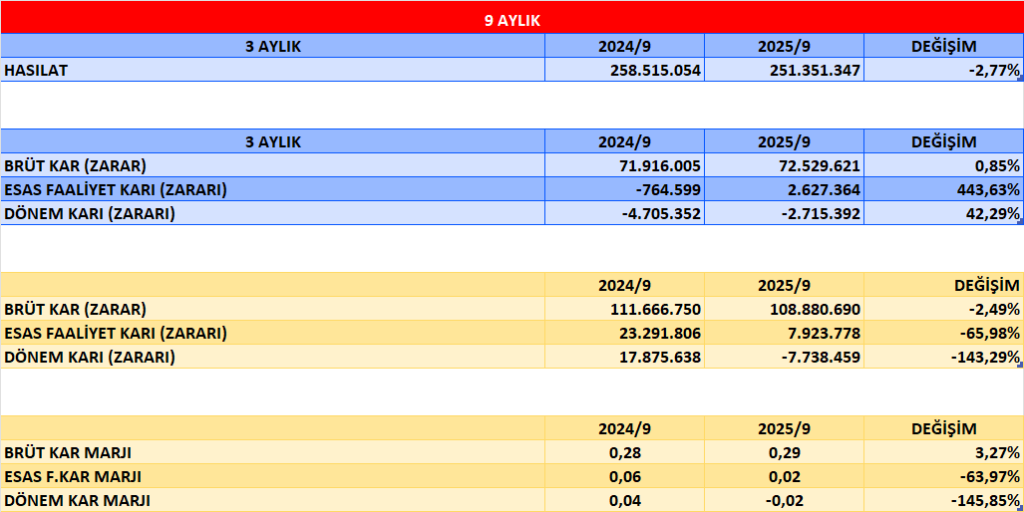Select the DEĞİŞİM header above 3,27%
The width and height of the screenshot is (1024, 512).
click(944, 428)
